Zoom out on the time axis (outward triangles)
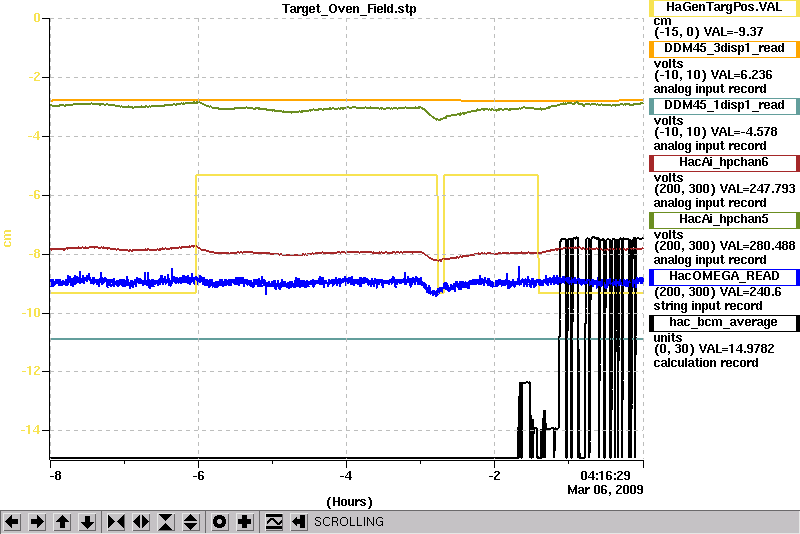 141,522
